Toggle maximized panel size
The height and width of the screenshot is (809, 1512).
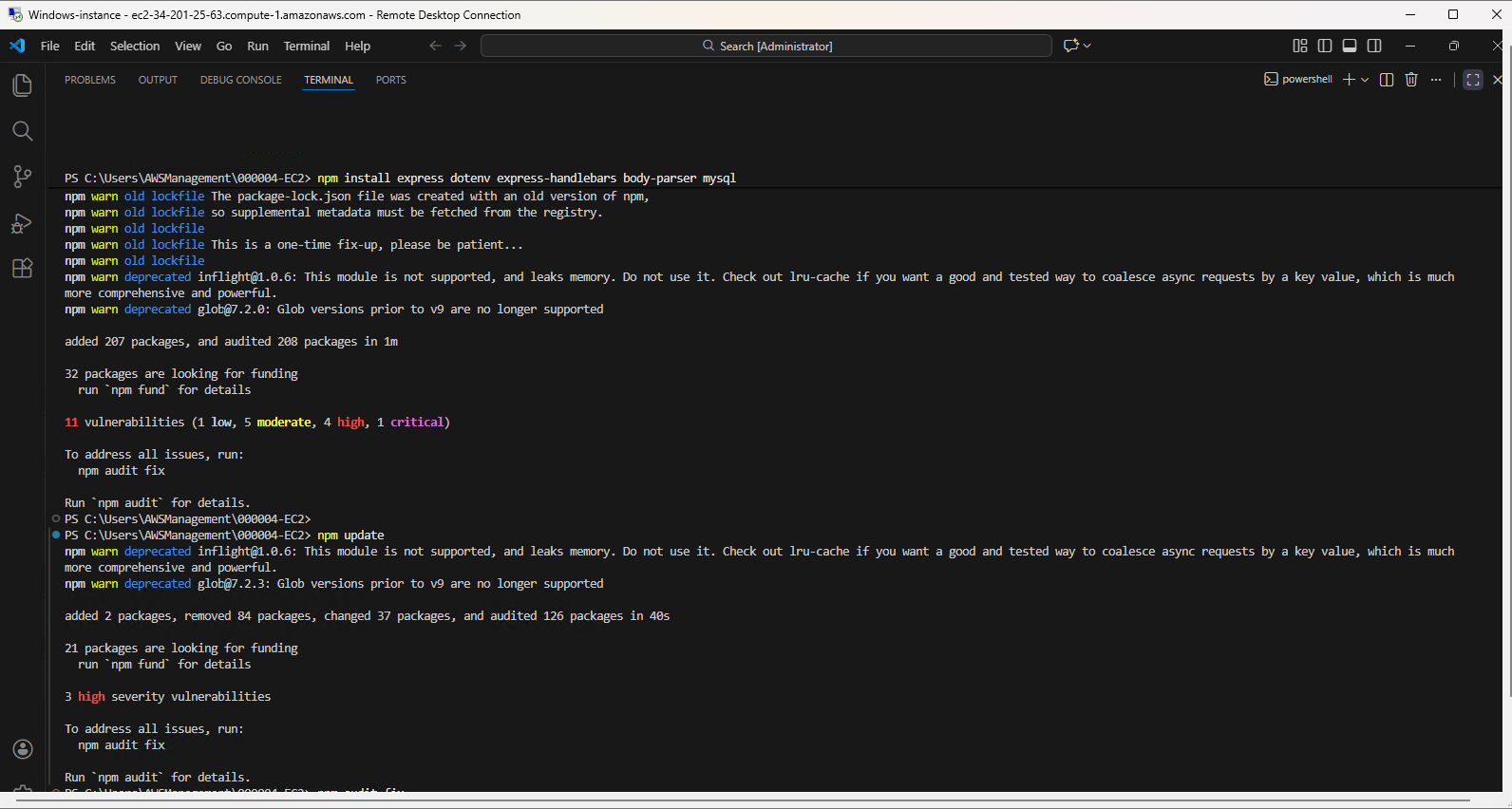click(1473, 80)
